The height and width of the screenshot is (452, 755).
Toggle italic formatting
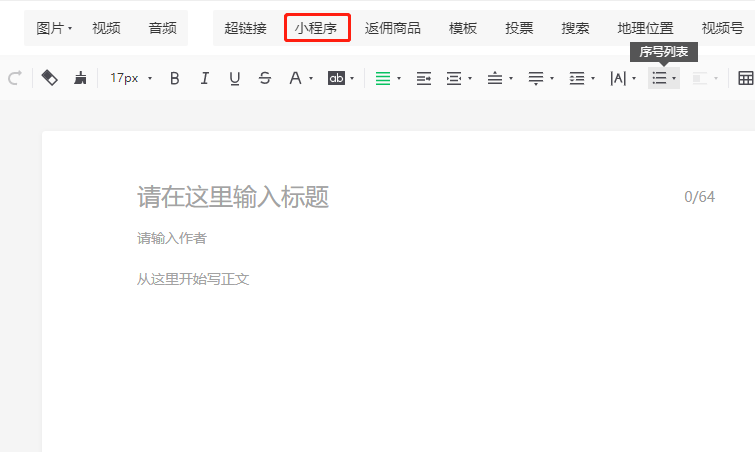point(205,78)
